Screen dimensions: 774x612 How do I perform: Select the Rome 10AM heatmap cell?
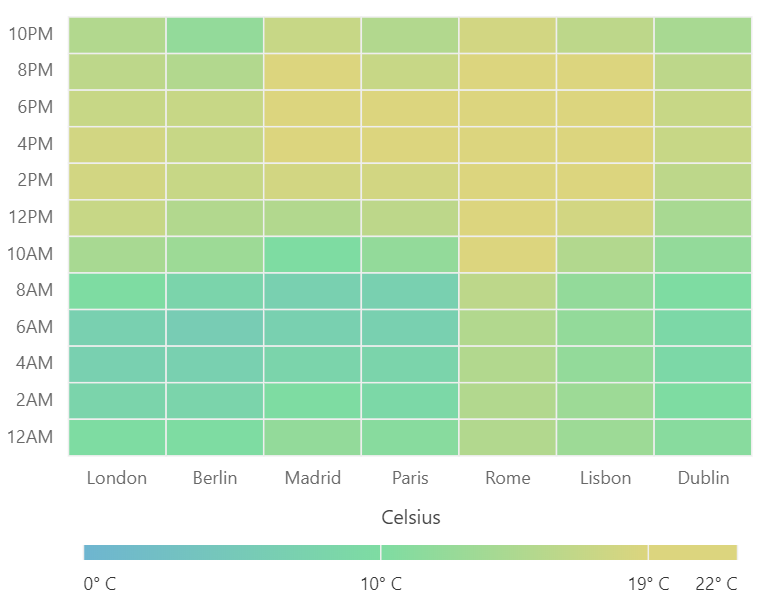tap(508, 254)
